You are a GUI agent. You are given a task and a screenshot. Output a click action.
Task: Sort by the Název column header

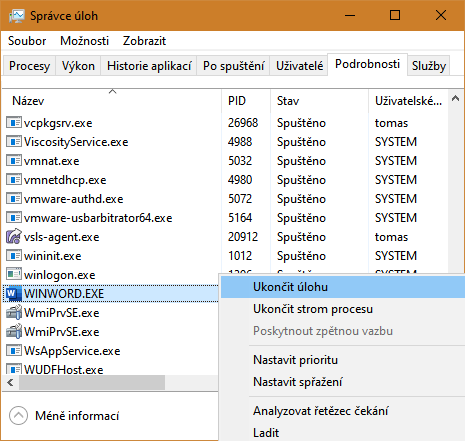(x=112, y=101)
